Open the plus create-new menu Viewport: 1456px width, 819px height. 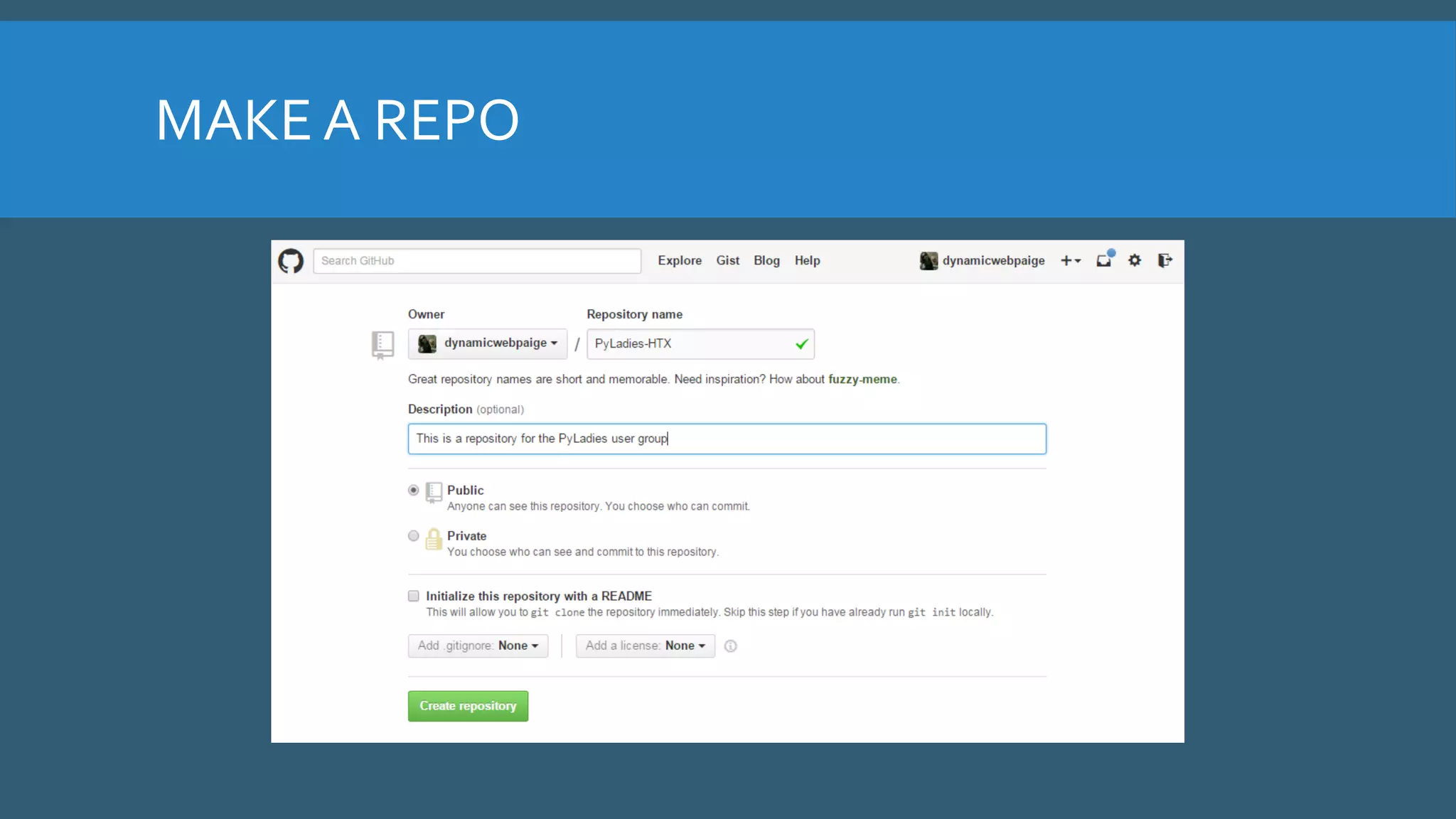[1070, 261]
